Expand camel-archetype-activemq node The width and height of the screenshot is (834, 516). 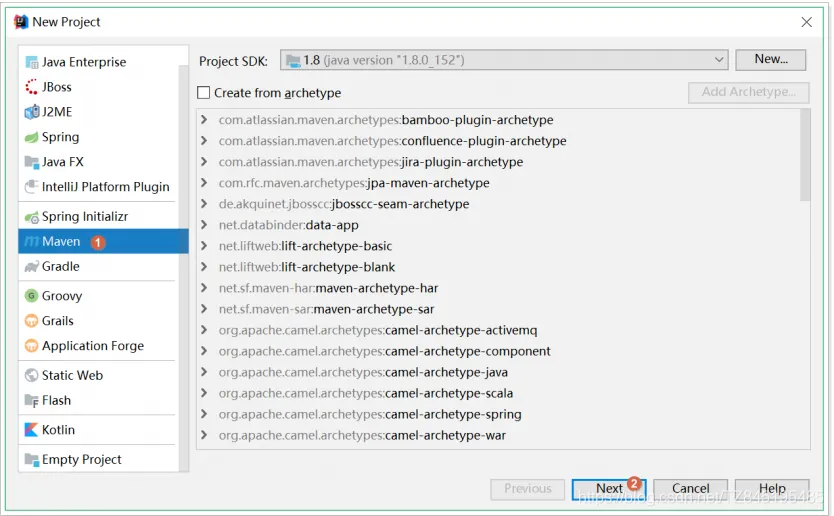click(204, 330)
